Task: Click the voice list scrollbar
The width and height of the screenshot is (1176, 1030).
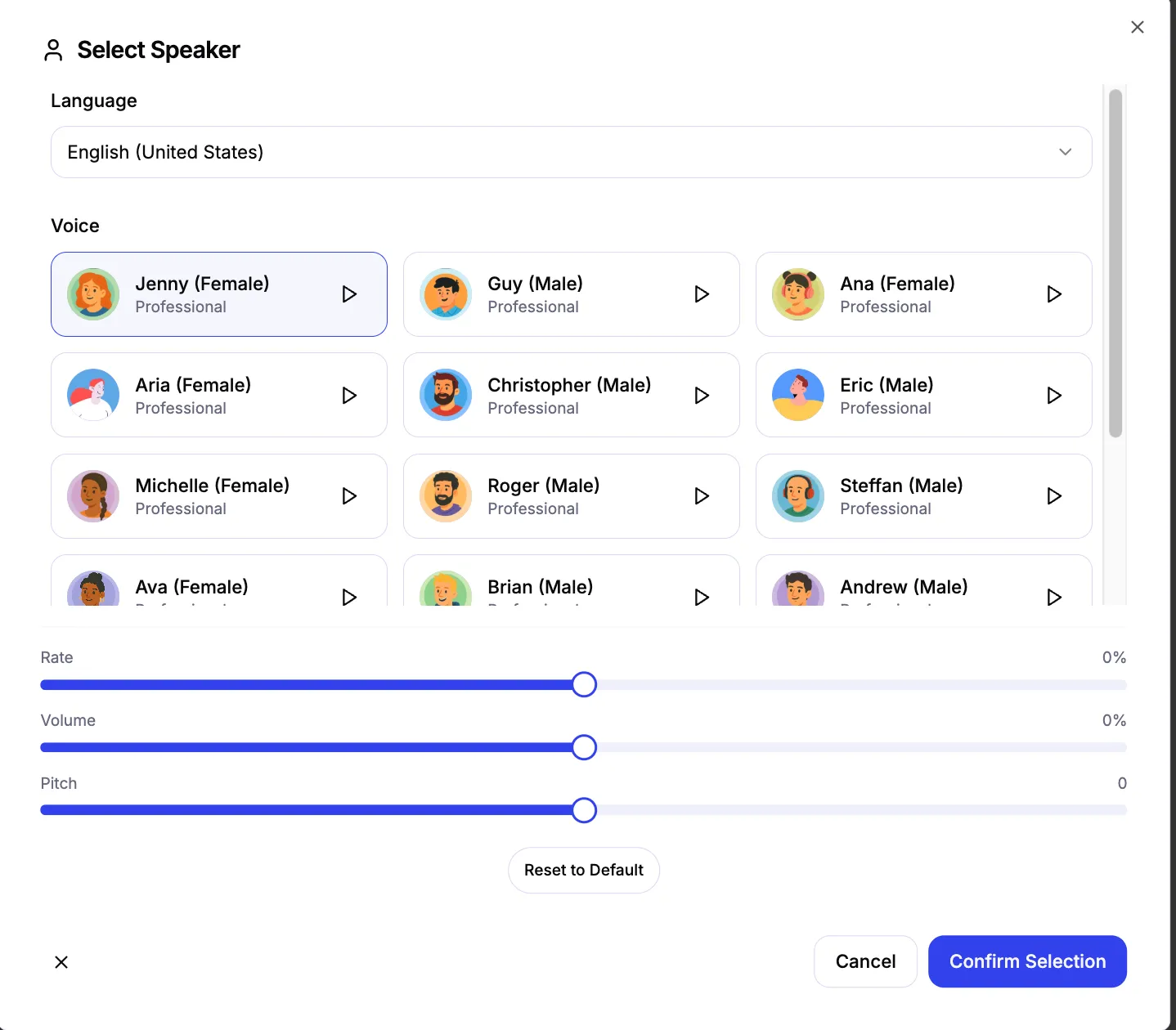Action: (x=1115, y=263)
